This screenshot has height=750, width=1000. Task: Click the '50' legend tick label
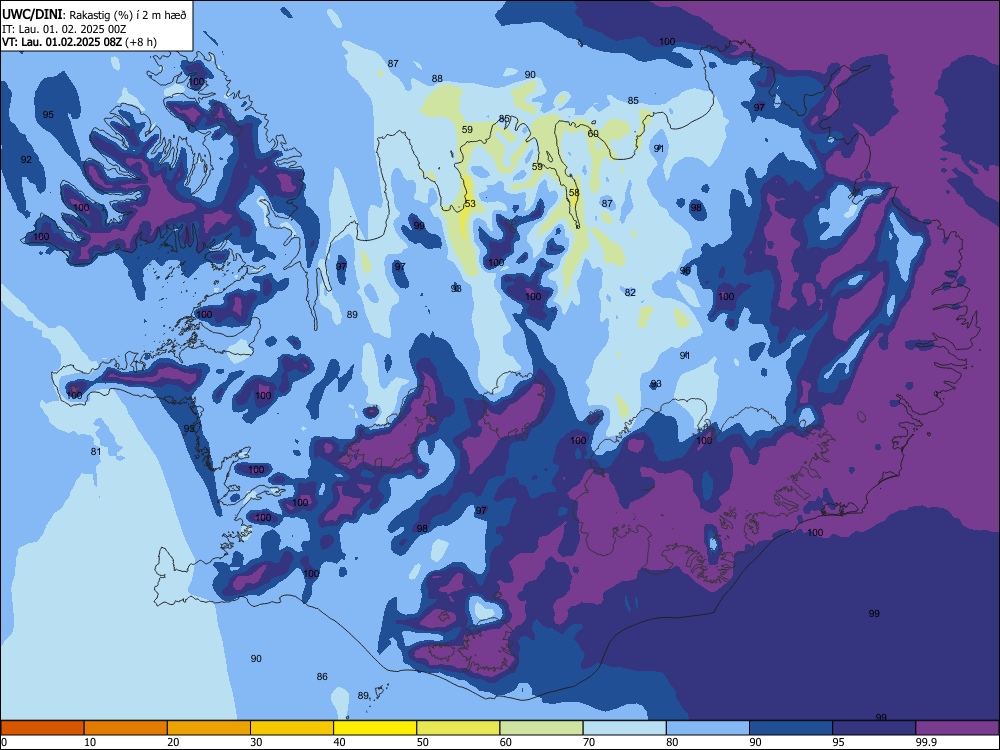[423, 742]
